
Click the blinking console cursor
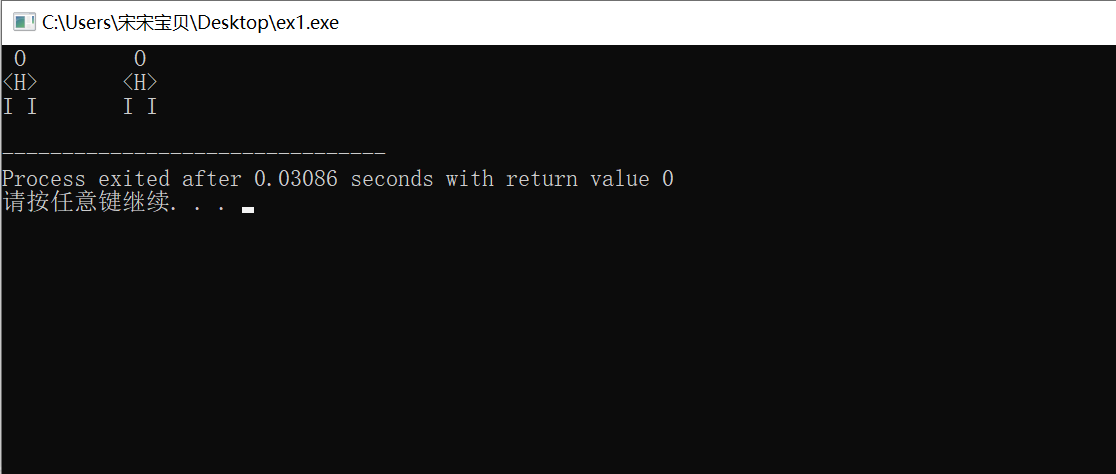[x=248, y=210]
